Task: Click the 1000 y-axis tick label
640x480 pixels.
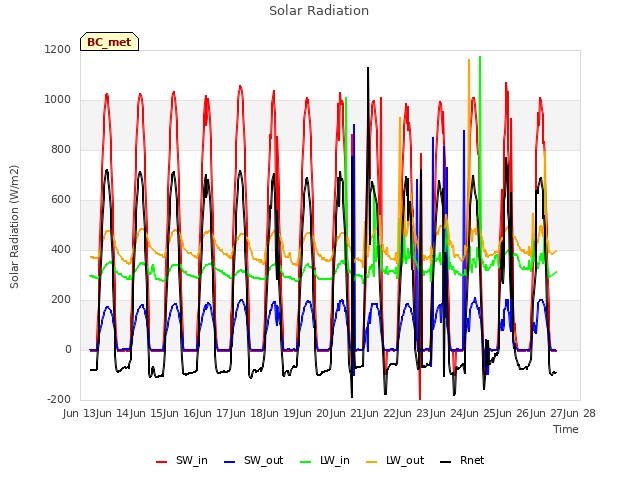Action: [x=58, y=100]
